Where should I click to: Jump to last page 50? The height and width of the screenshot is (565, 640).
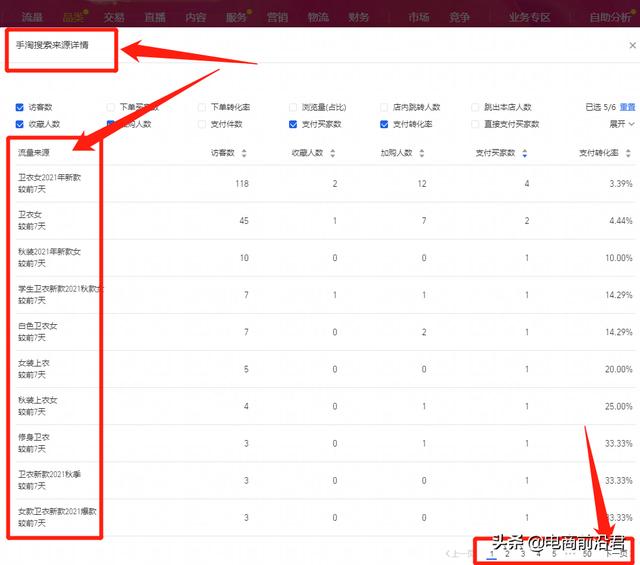(x=587, y=554)
